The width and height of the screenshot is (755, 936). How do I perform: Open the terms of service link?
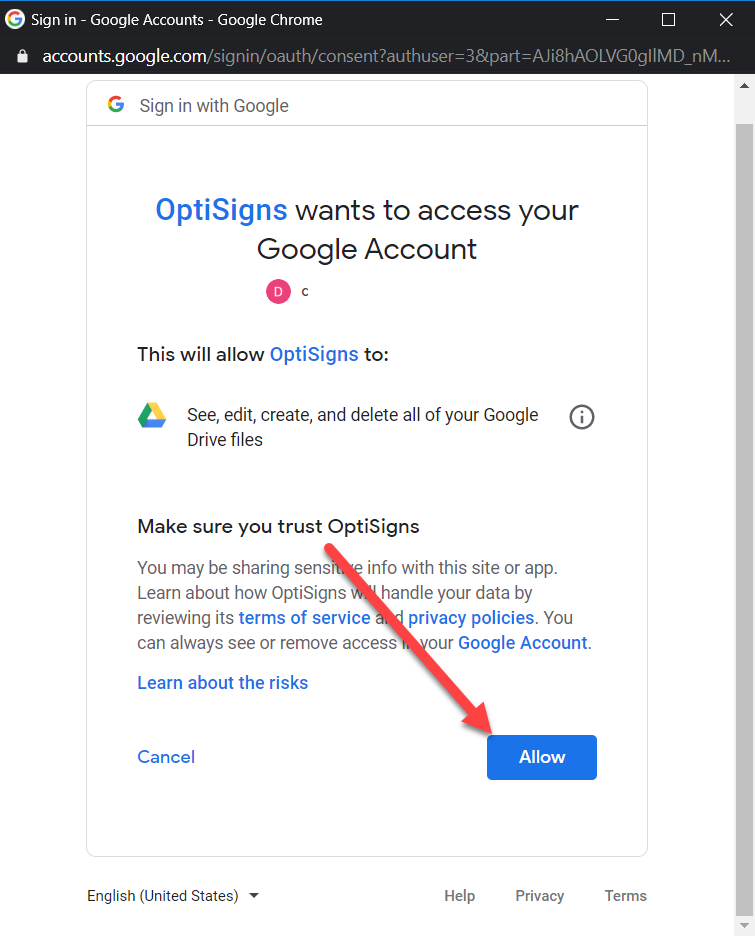pyautogui.click(x=304, y=618)
